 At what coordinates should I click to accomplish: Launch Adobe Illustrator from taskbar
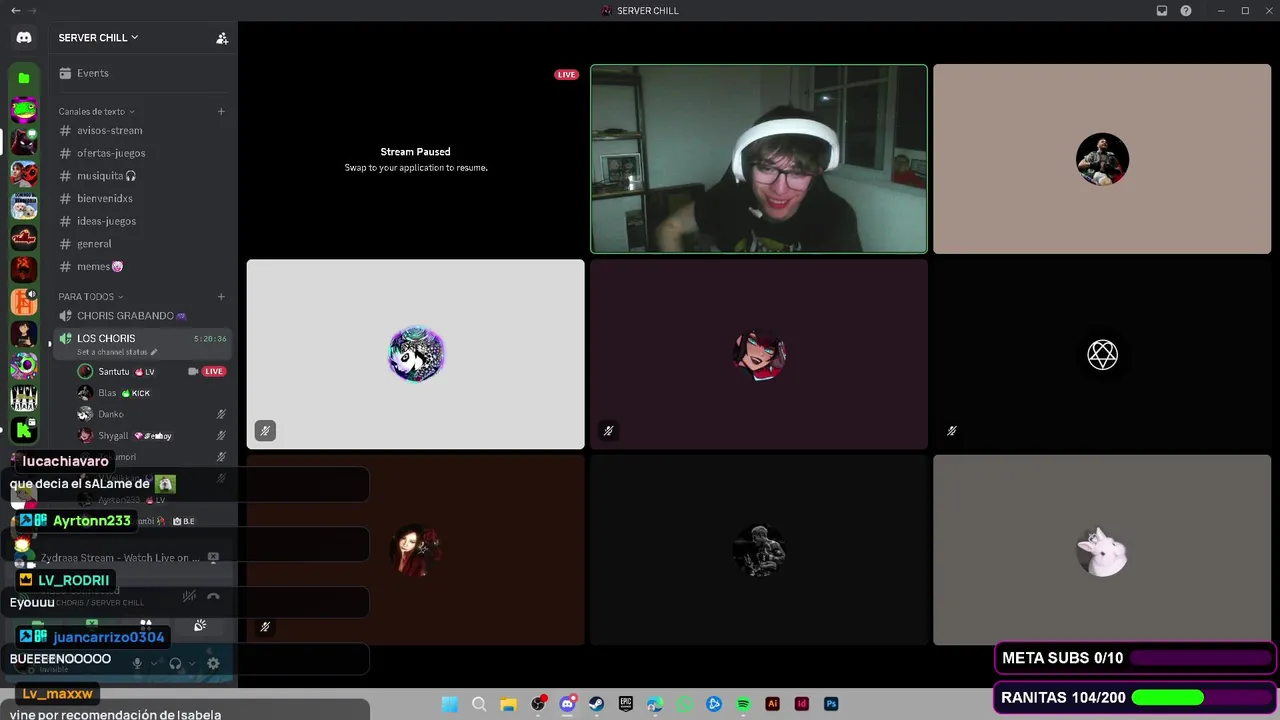[772, 704]
